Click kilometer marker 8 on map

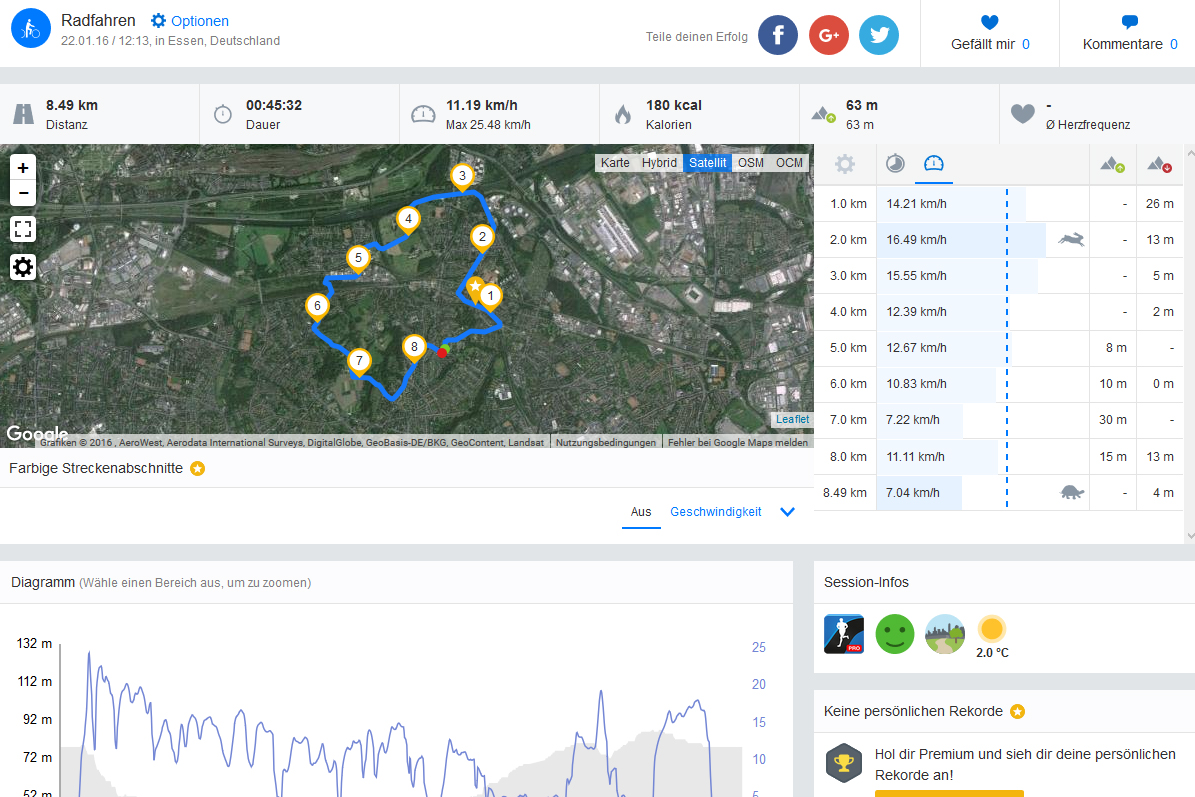(414, 348)
